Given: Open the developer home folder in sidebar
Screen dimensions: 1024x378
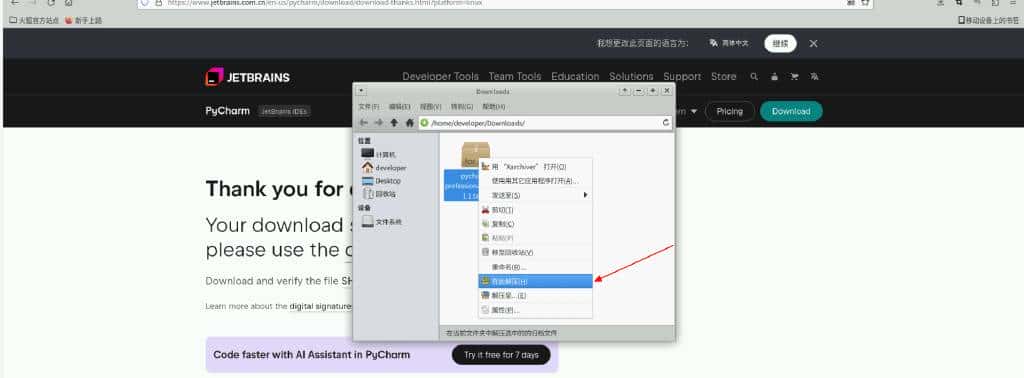Looking at the screenshot, I should [384, 168].
